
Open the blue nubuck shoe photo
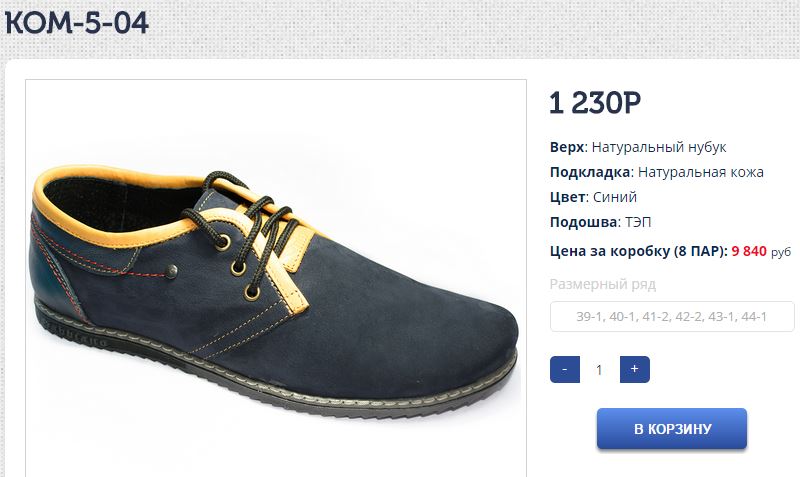(276, 278)
